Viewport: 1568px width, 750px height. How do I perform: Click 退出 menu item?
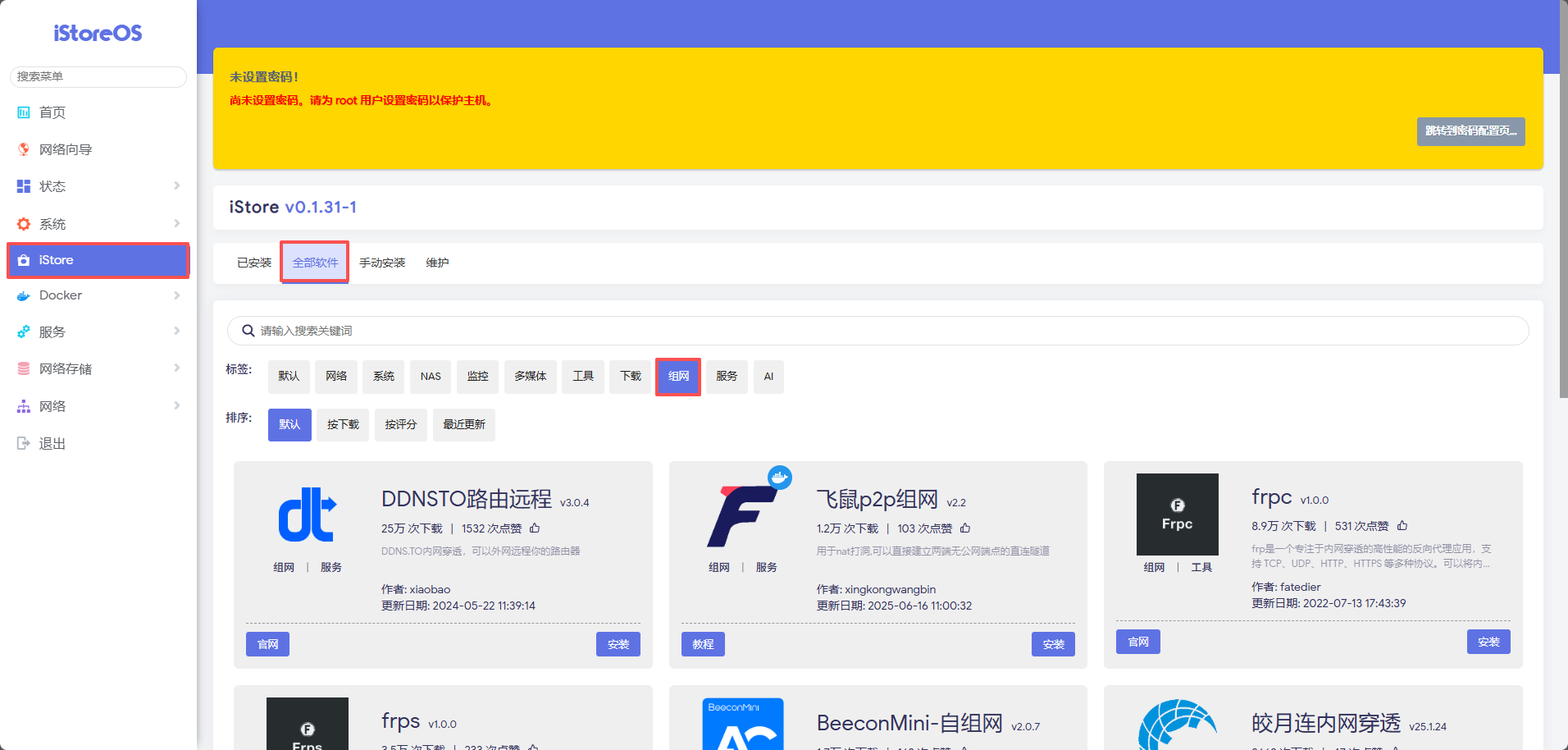pos(98,443)
